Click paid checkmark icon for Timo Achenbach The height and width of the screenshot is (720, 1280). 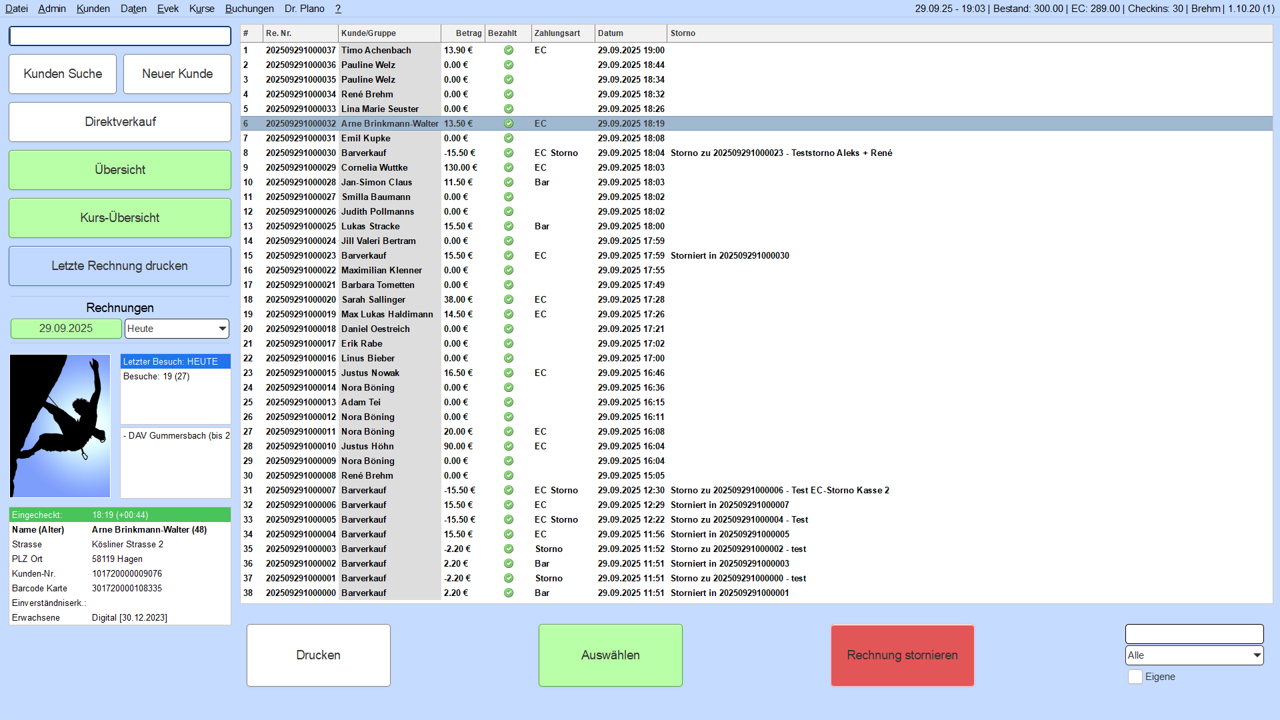click(508, 50)
